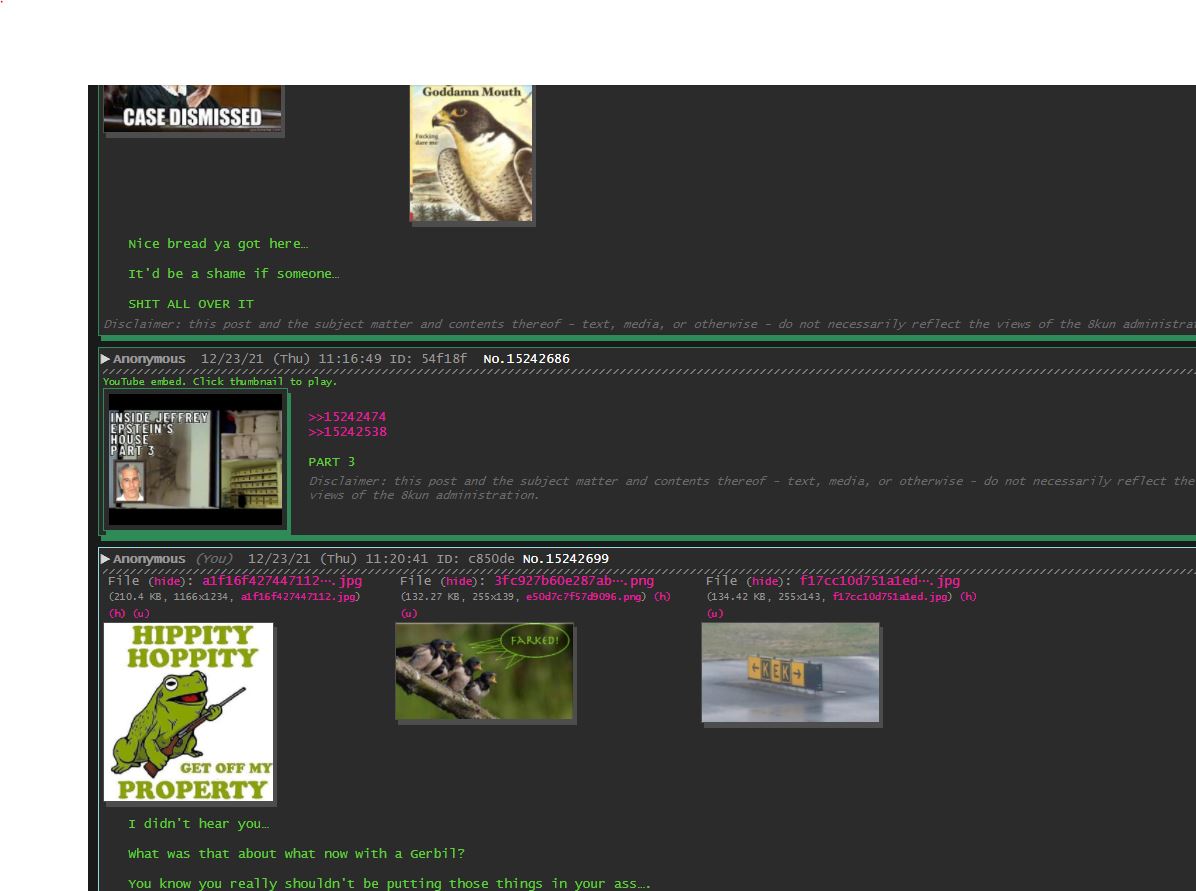Click timestamp 12/23/21 (Thu) 11:16:49
The height and width of the screenshot is (891, 1196).
[291, 359]
